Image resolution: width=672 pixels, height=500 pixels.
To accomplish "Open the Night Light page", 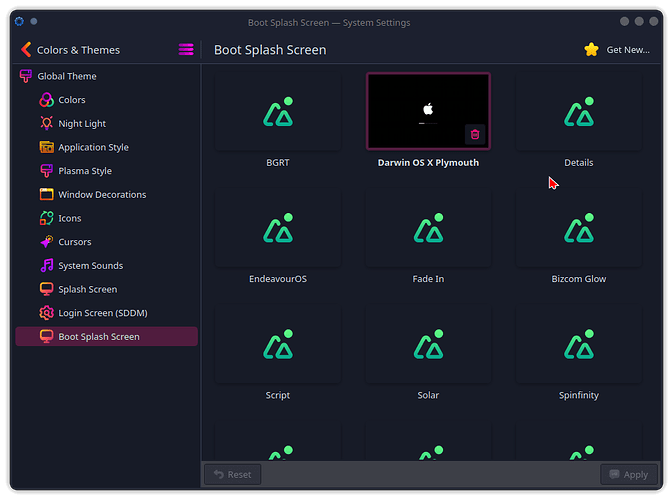I will (106, 123).
